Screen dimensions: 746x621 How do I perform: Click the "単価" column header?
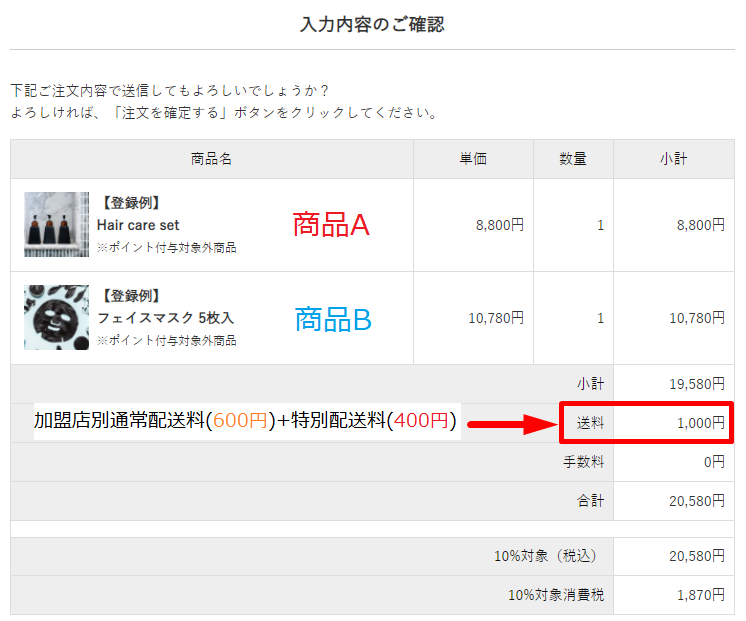point(473,159)
